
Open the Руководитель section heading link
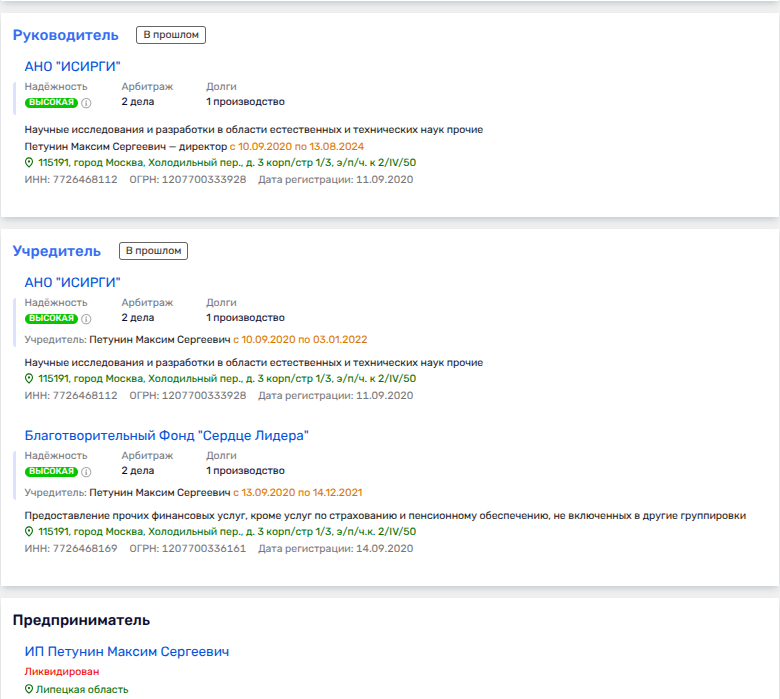click(66, 35)
